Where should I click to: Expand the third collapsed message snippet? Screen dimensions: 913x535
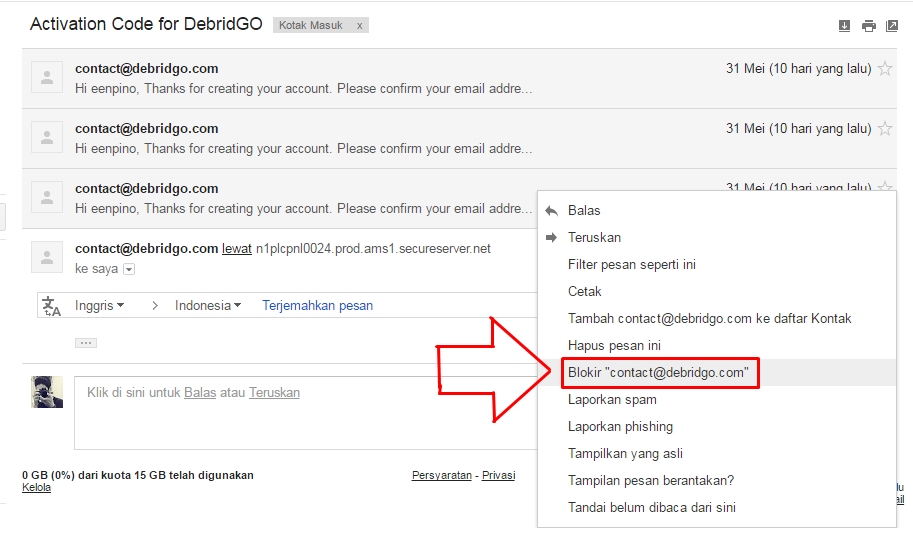[303, 209]
